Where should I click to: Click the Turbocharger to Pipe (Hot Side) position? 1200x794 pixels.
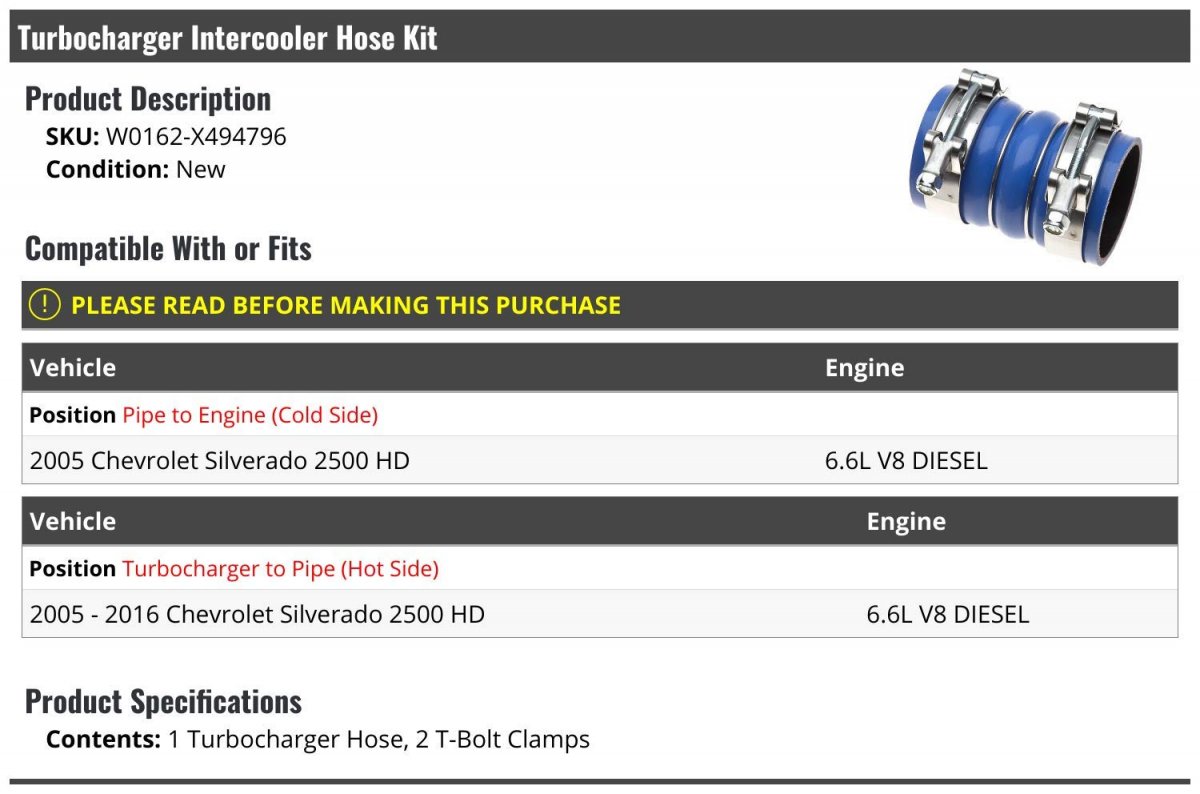point(281,569)
